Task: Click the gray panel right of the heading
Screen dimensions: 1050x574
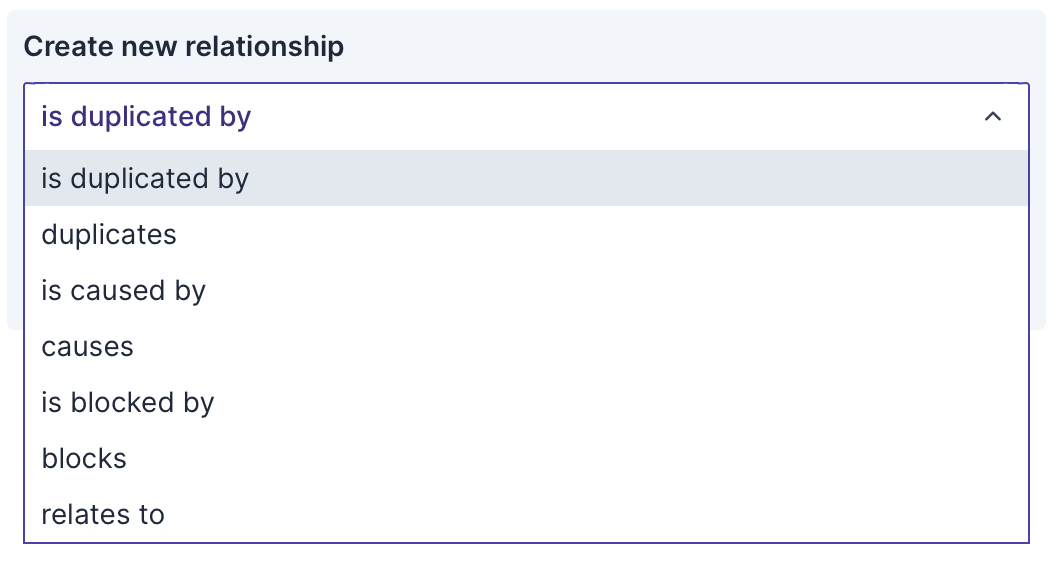Action: click(700, 46)
